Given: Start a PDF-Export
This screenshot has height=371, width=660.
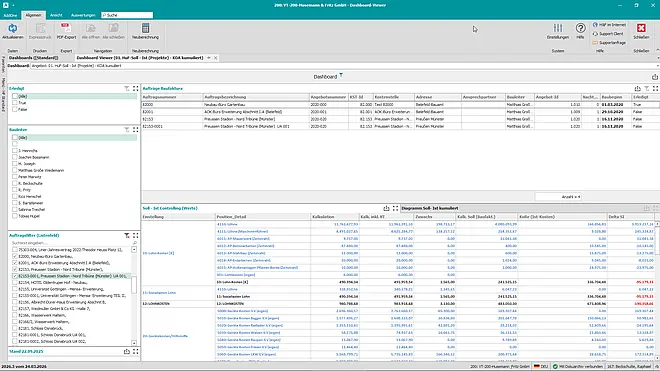Looking at the screenshot, I should click(x=66, y=31).
